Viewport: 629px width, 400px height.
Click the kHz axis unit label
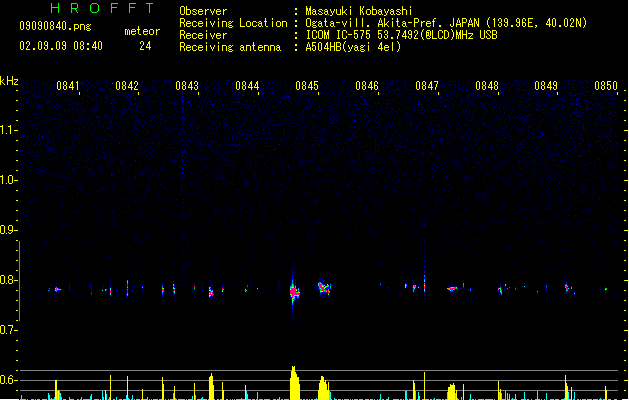[x=9, y=81]
